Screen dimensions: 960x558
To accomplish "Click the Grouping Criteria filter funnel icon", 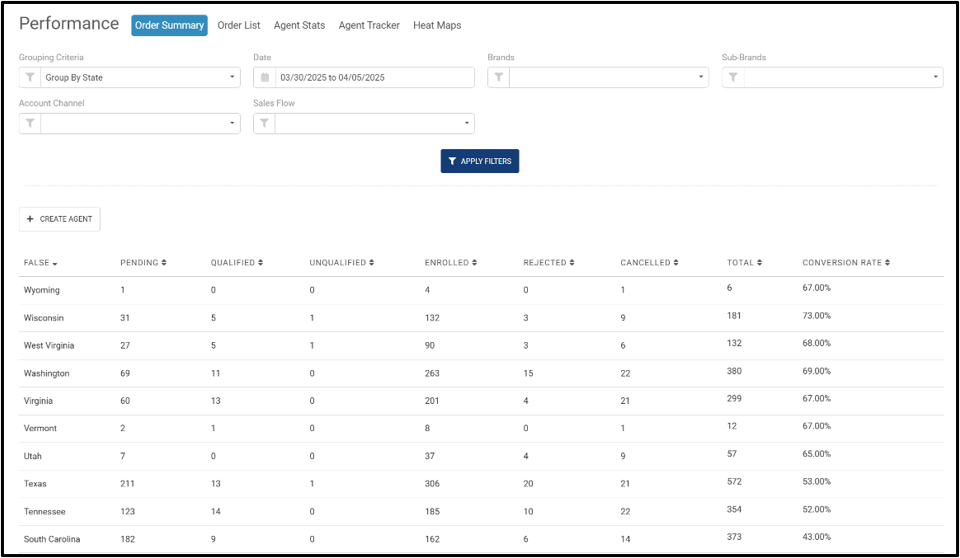I will click(x=30, y=78).
